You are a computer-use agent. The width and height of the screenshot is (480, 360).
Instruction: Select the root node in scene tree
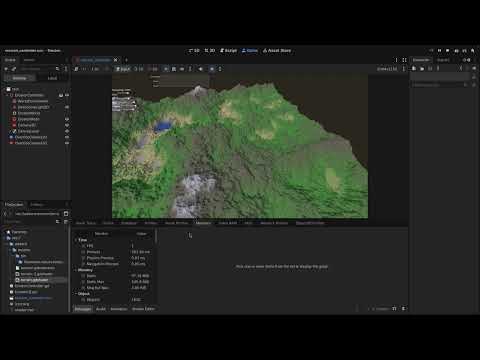[x=16, y=89]
